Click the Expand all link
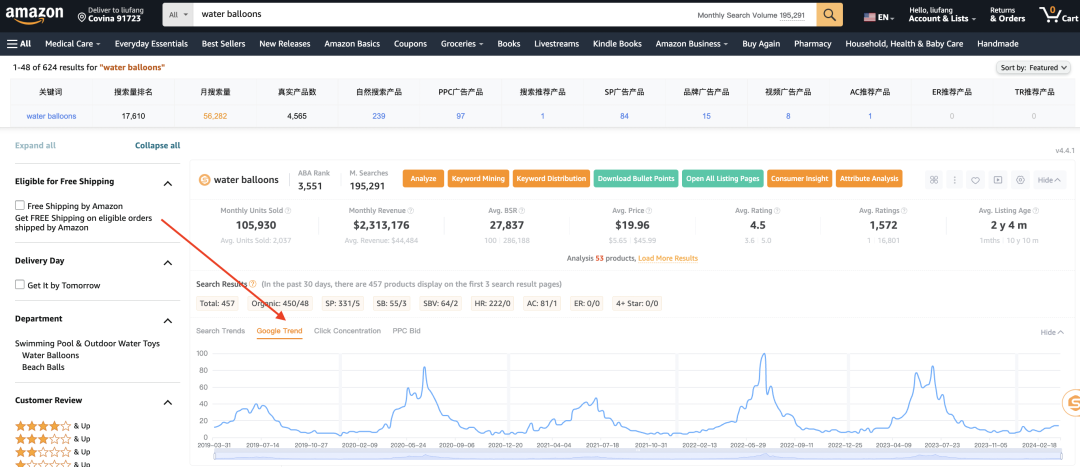1080x467 pixels. 35,145
